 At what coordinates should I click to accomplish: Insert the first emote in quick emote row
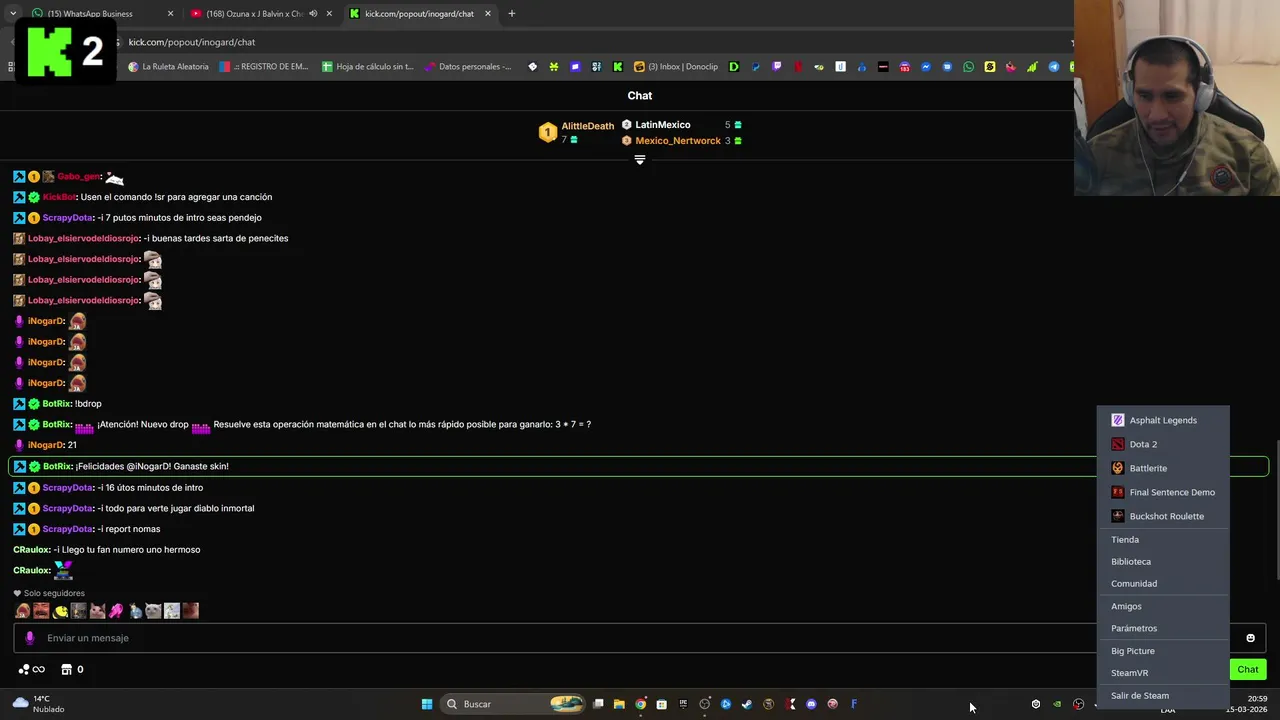click(22, 611)
